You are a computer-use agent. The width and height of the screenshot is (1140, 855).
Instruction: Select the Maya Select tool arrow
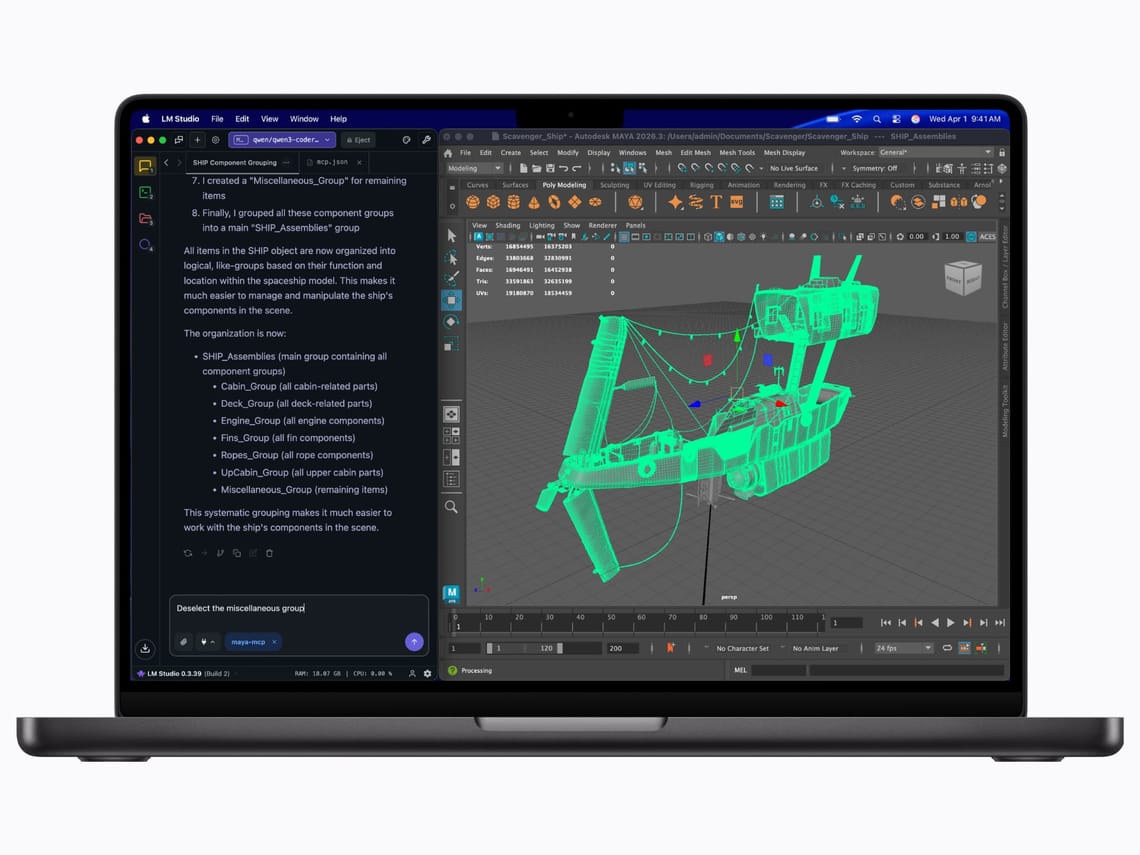(x=451, y=236)
